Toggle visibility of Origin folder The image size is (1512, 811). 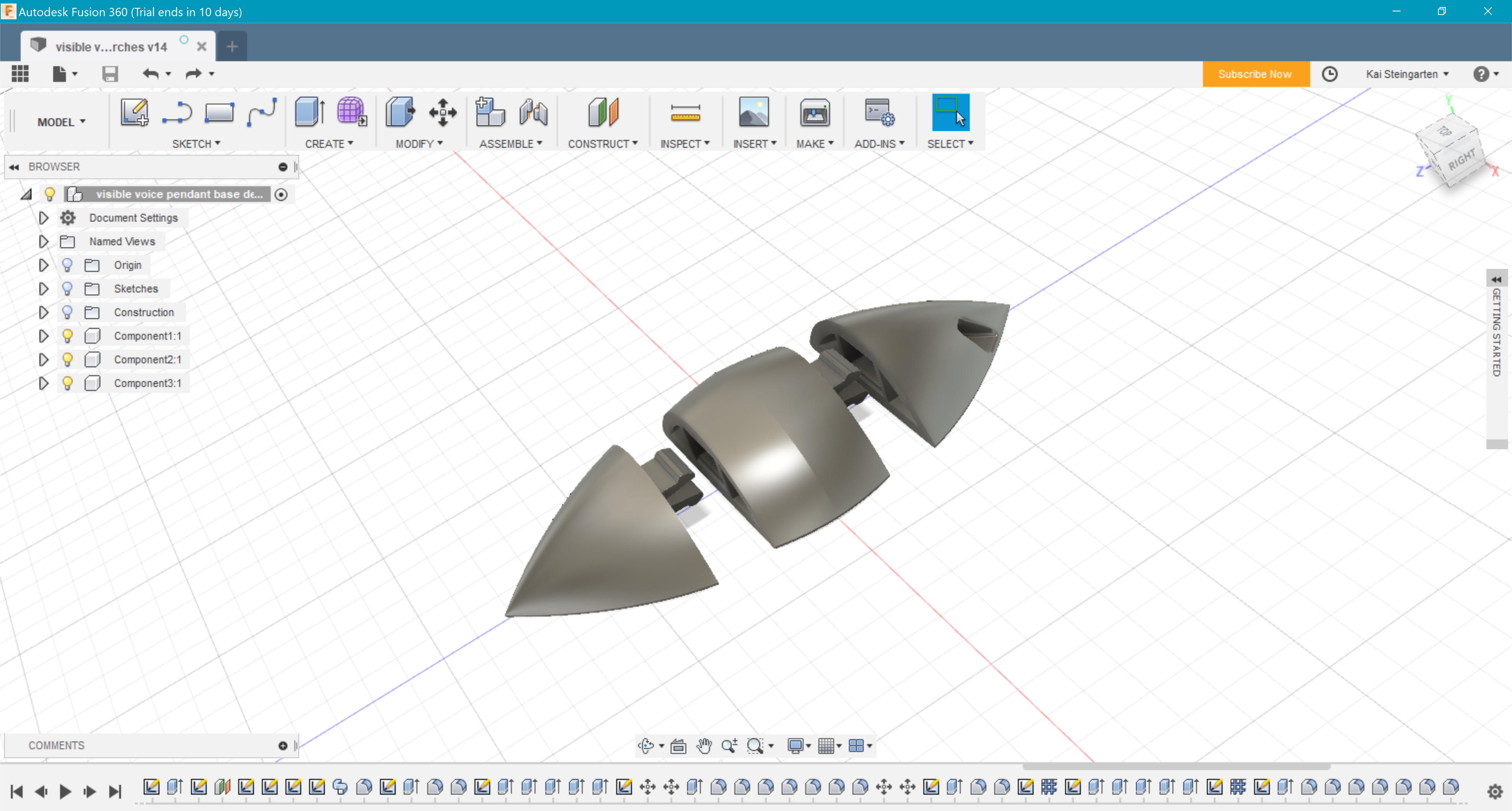click(67, 265)
